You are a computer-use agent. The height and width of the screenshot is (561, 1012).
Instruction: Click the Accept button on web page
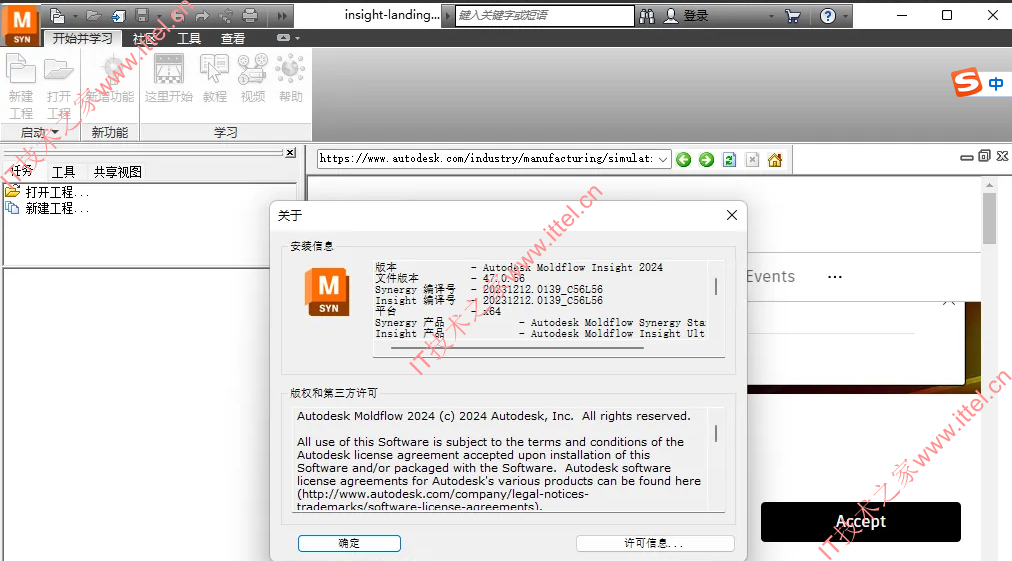coord(861,522)
